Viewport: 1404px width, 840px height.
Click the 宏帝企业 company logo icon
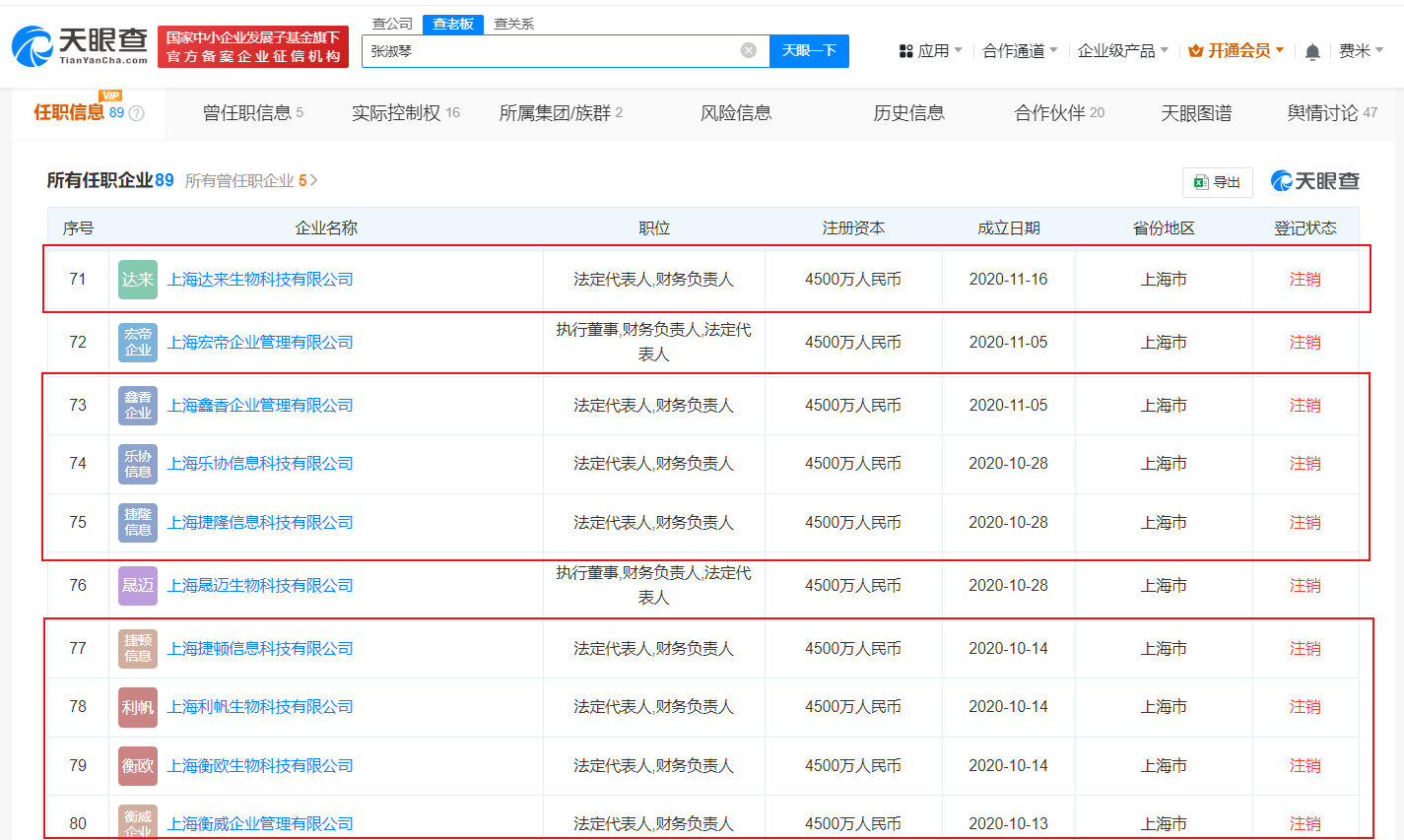(137, 342)
